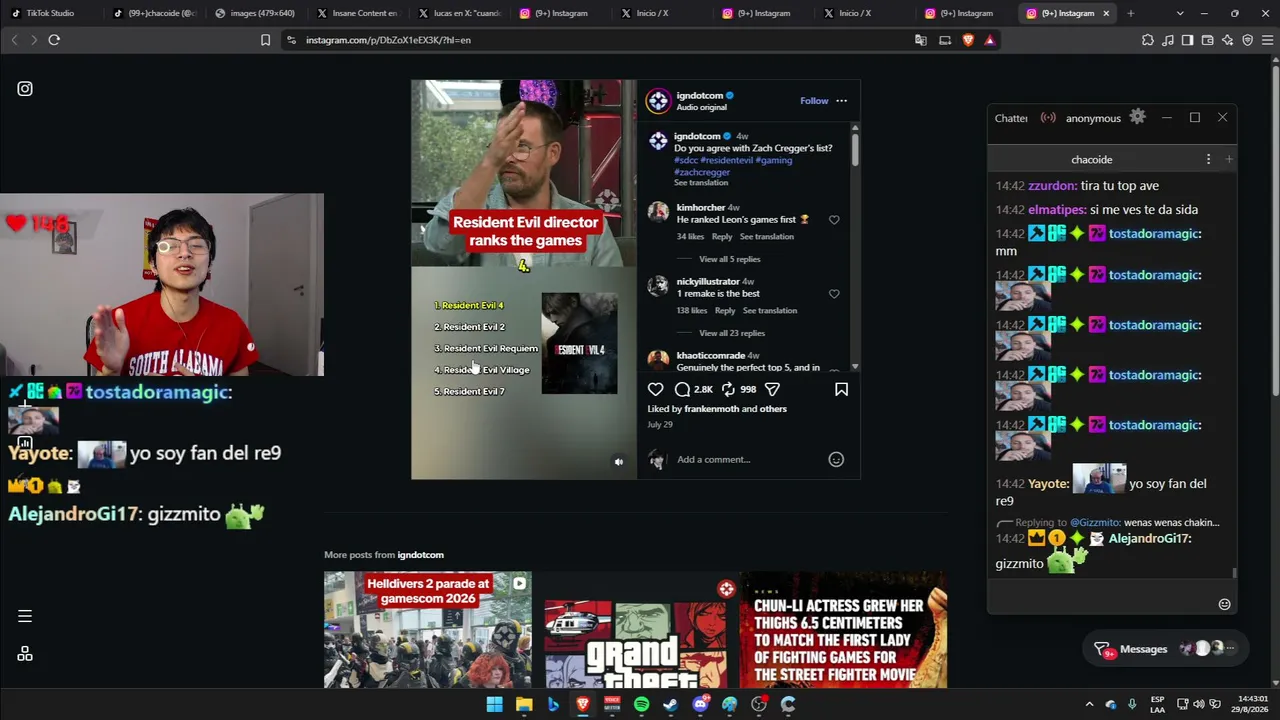Image resolution: width=1280 pixels, height=720 pixels.
Task: Expand View all 5 replies
Action: [729, 259]
